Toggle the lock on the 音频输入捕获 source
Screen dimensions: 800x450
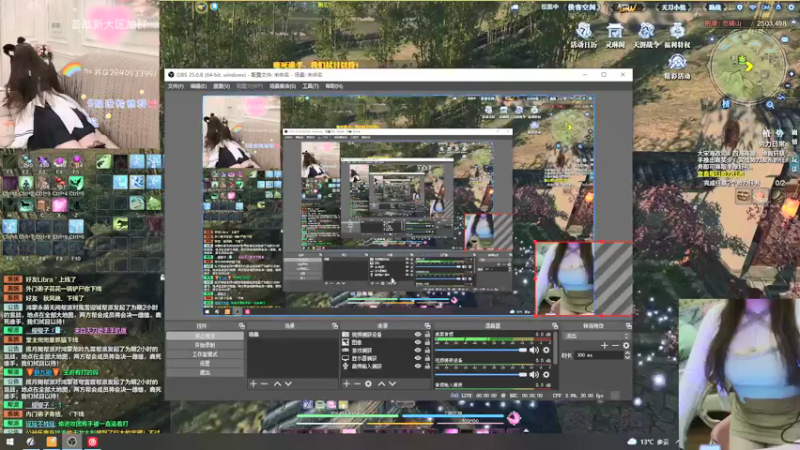pyautogui.click(x=427, y=366)
